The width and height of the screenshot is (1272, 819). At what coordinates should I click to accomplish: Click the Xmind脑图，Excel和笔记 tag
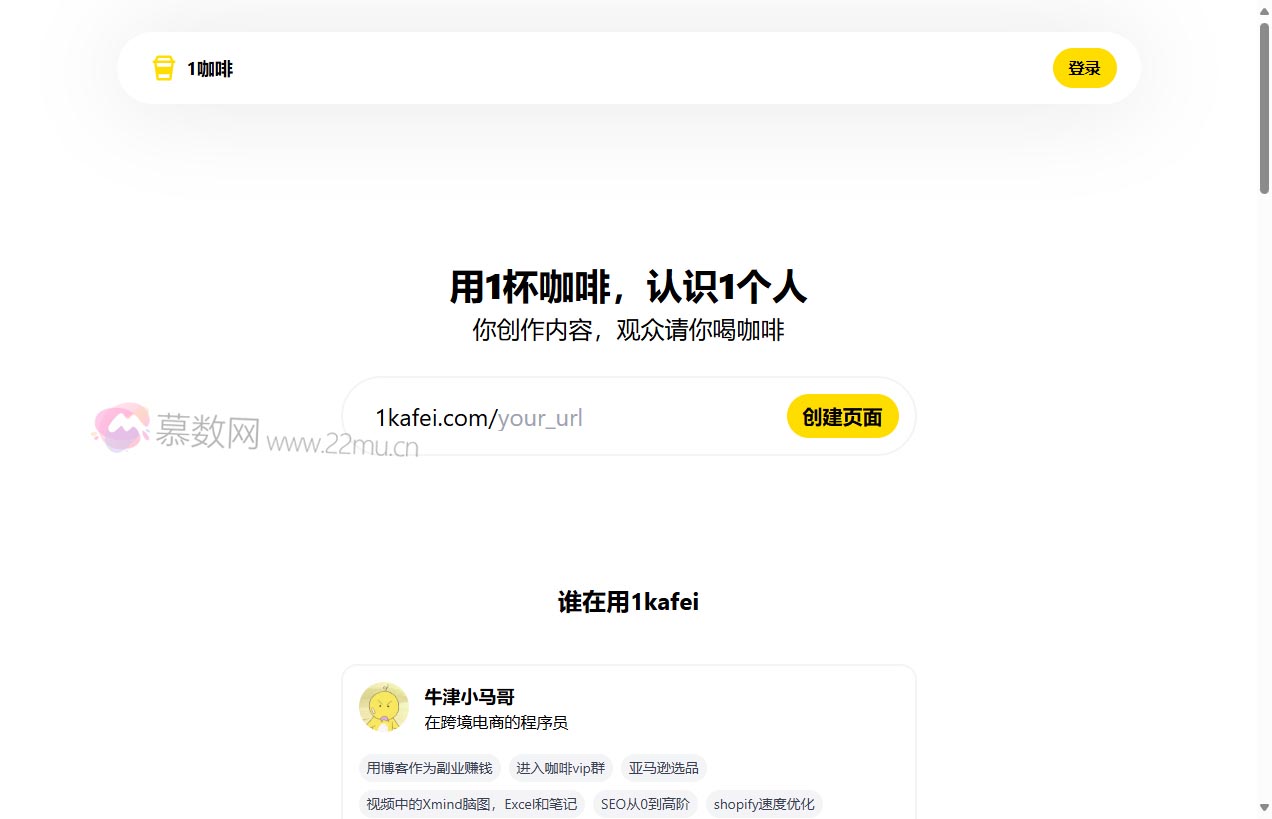471,803
